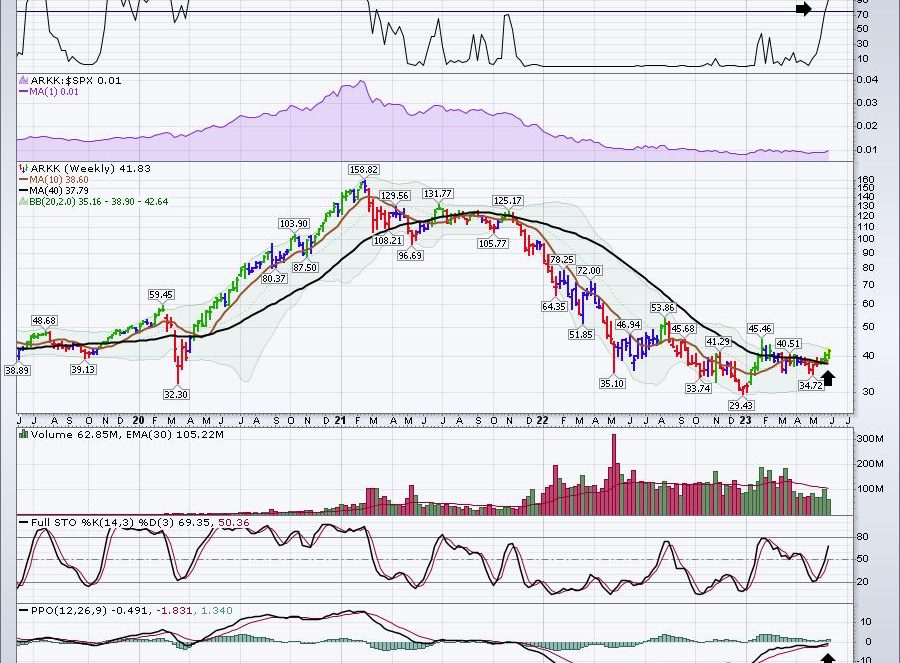Click the 34.72 price label

[811, 386]
